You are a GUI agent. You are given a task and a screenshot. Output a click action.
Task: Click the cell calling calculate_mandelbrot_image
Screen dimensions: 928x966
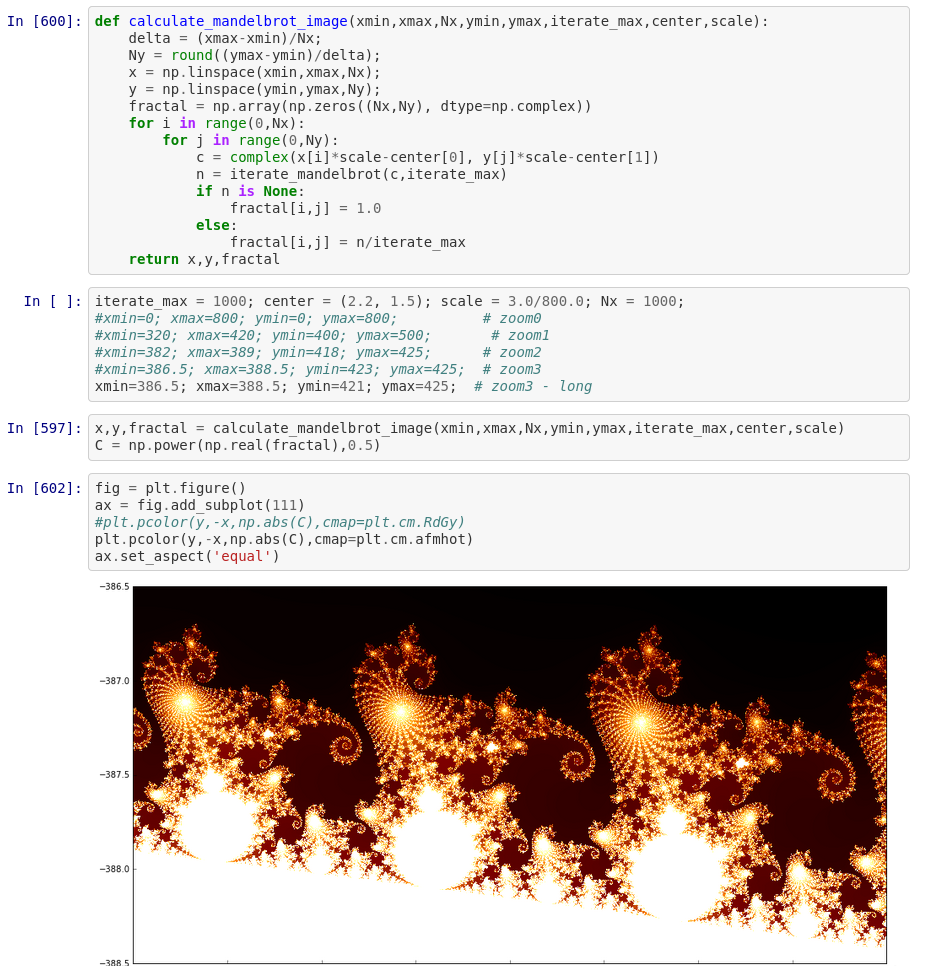tap(499, 437)
